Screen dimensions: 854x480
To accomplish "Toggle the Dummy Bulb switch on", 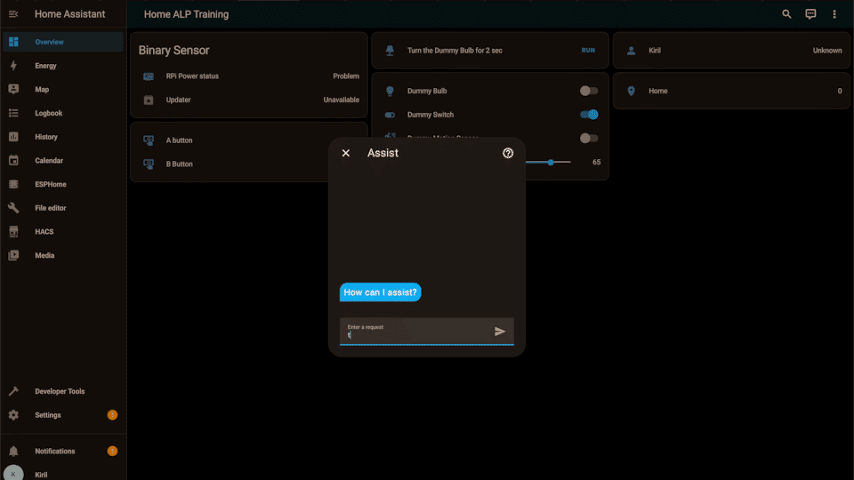I will point(589,91).
